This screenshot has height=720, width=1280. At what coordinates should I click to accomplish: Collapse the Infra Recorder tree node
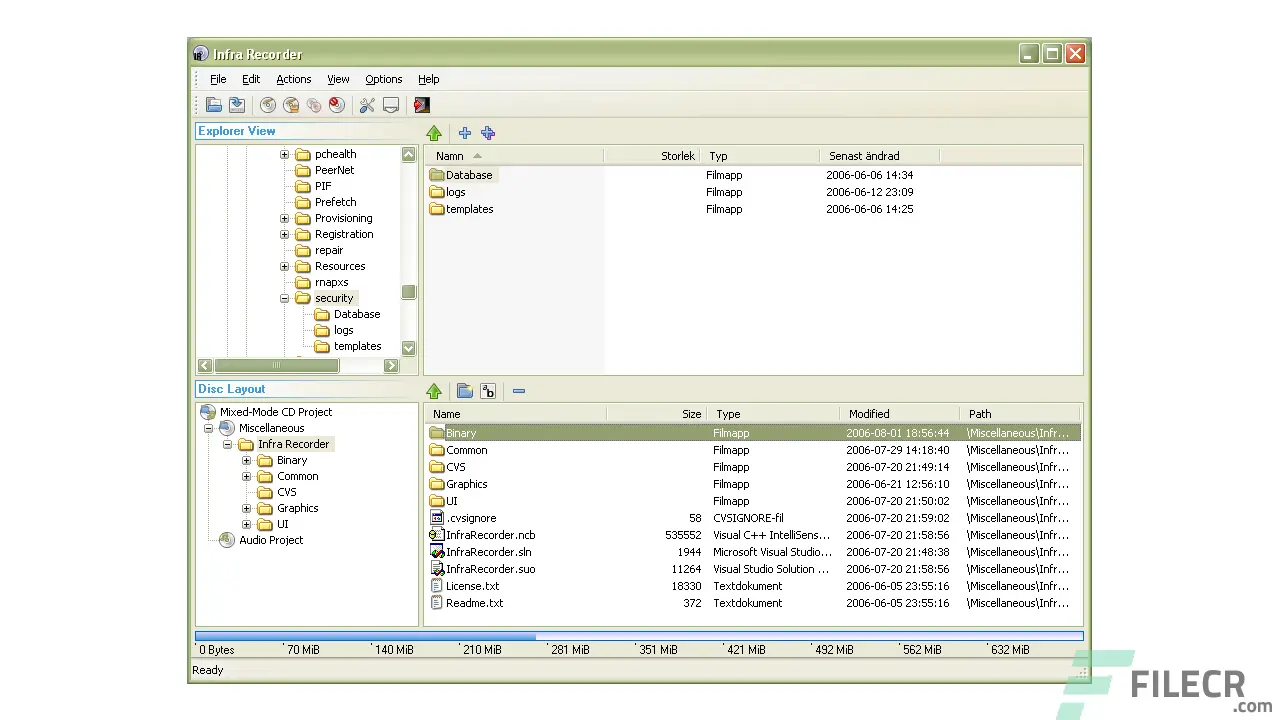(x=227, y=444)
